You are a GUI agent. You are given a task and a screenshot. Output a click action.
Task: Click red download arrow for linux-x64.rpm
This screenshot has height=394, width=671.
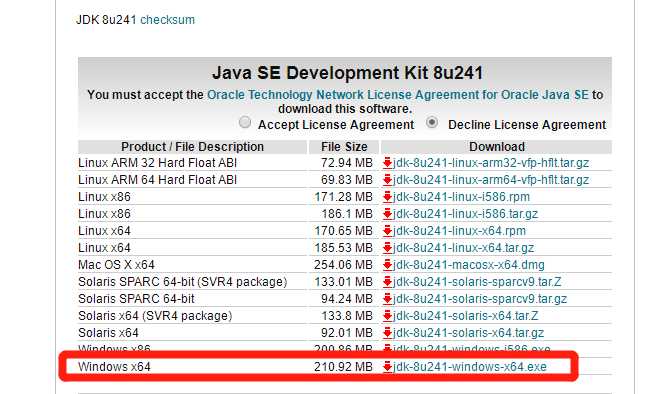coord(387,231)
